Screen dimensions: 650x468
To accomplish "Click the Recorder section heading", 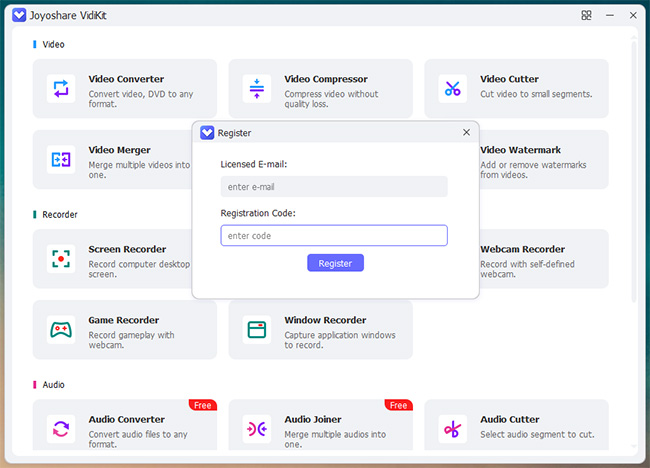I will [x=60, y=215].
